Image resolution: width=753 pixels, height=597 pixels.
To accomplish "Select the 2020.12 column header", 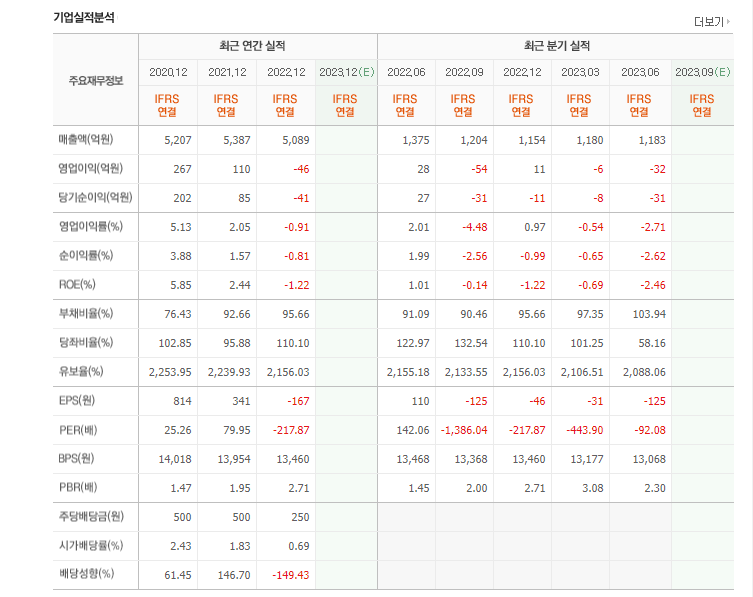I will pyautogui.click(x=168, y=72).
